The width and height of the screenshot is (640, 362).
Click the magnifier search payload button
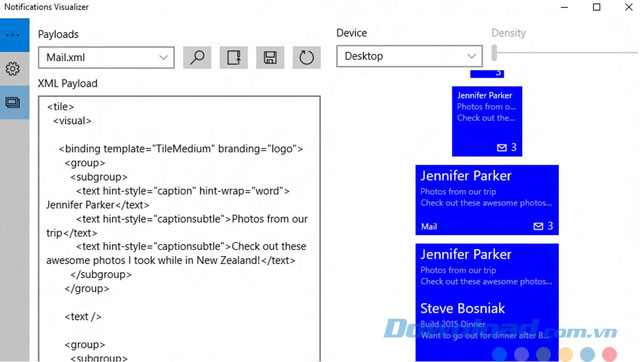coord(197,58)
